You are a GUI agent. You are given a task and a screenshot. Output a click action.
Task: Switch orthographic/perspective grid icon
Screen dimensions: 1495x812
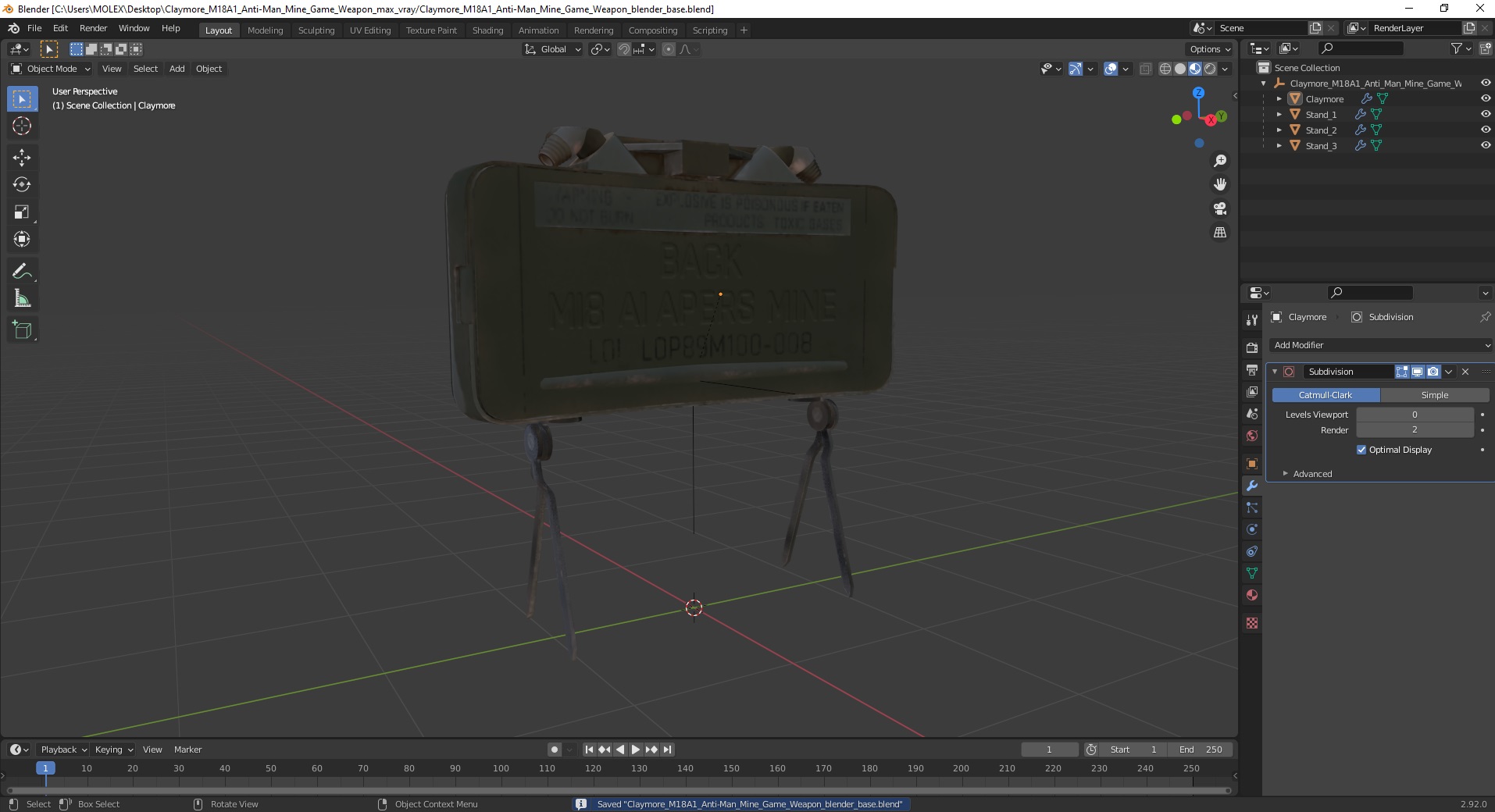(x=1219, y=233)
